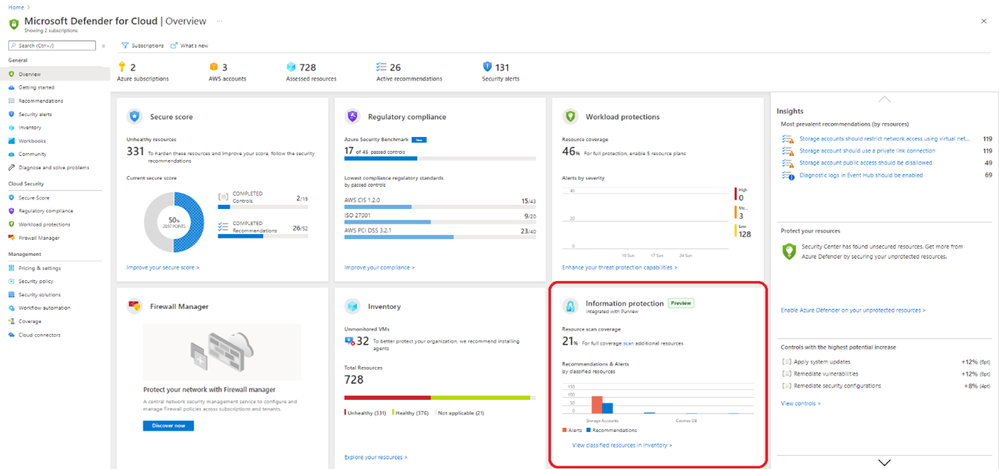Screen dimensions: 999x469
Task: Select Workload protections in the sidebar
Action: [44, 224]
